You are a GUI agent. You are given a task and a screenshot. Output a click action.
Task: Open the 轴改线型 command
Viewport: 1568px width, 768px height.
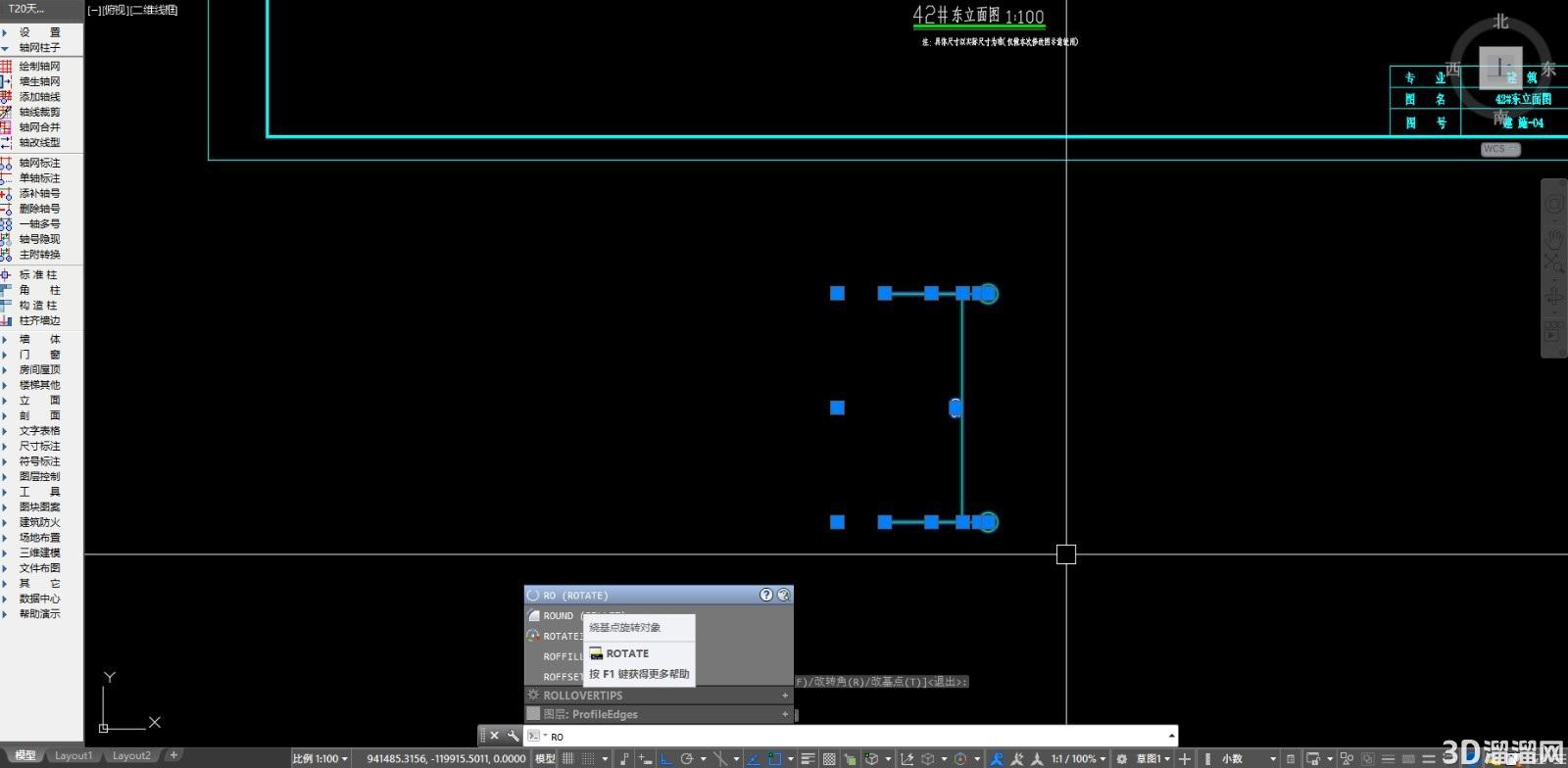(39, 142)
